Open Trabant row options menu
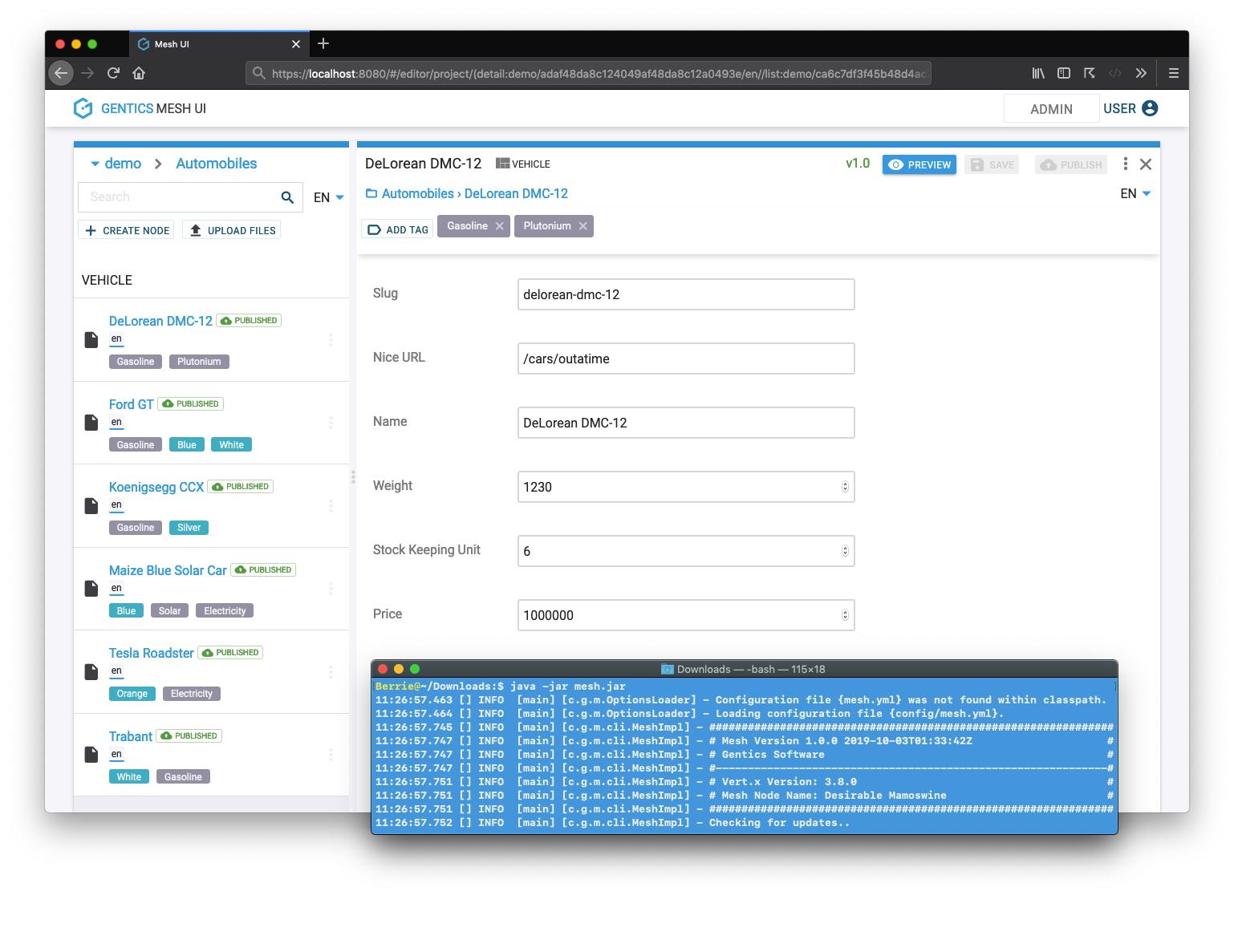This screenshot has height=952, width=1234. 331,755
